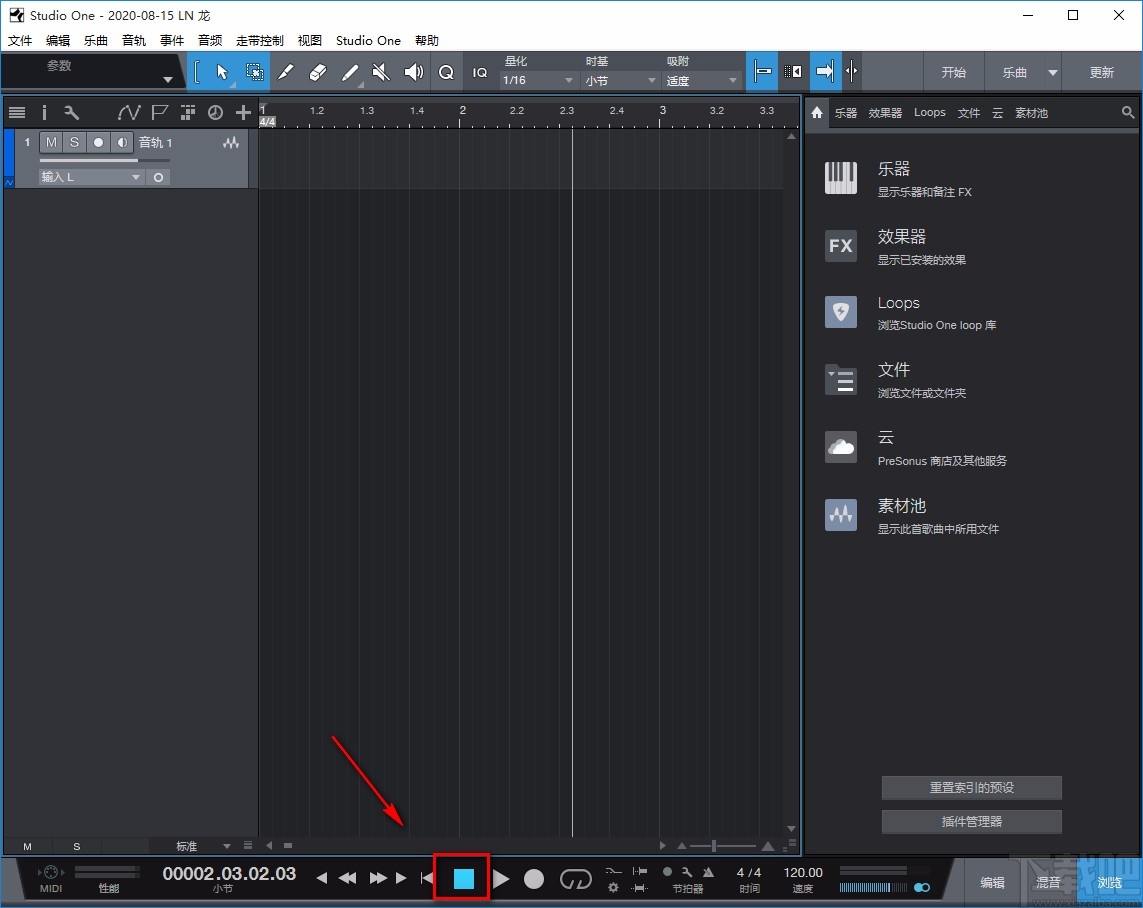
Task: Show automation curve icon
Action: [128, 112]
